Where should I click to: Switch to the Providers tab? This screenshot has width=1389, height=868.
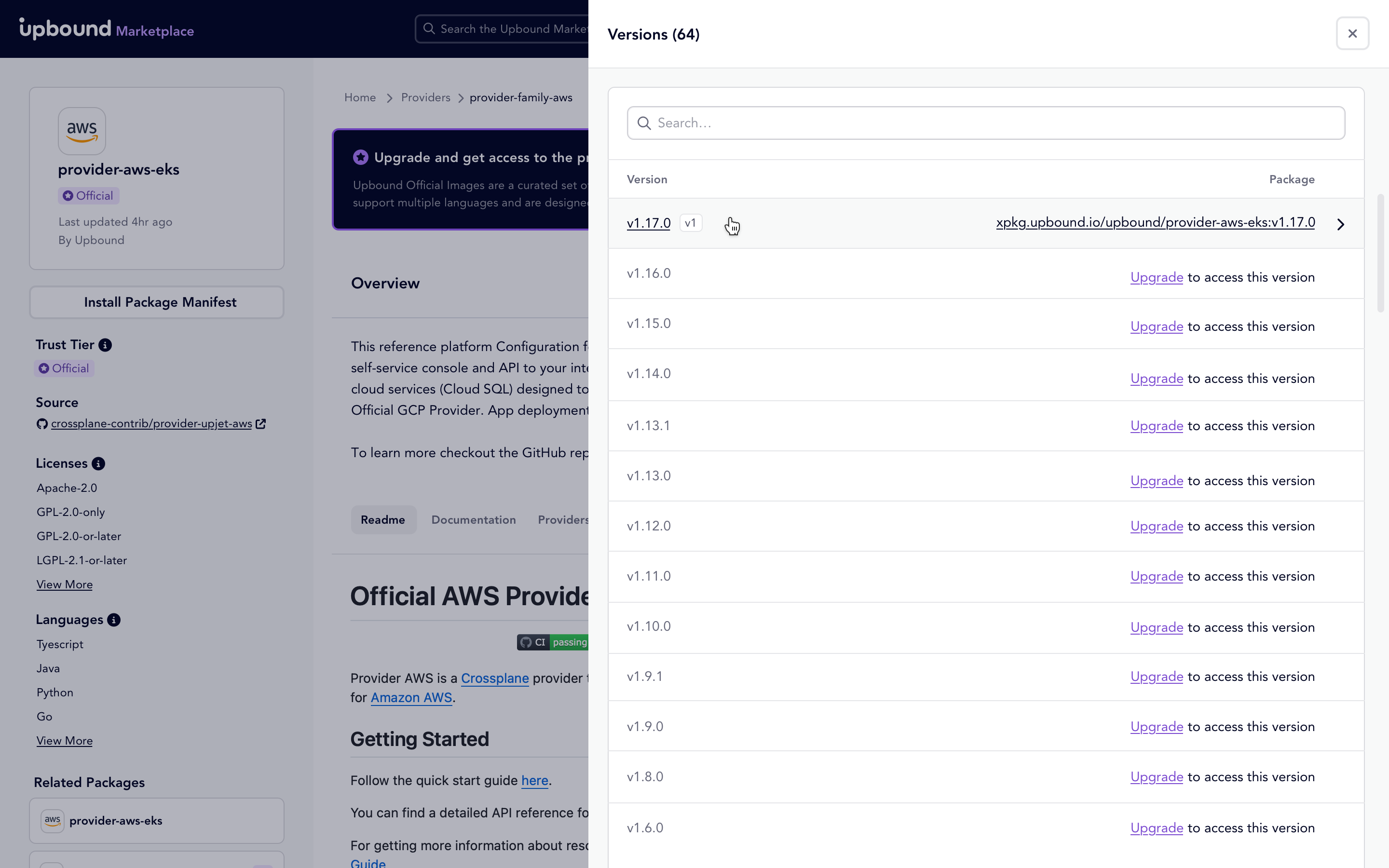pyautogui.click(x=563, y=520)
